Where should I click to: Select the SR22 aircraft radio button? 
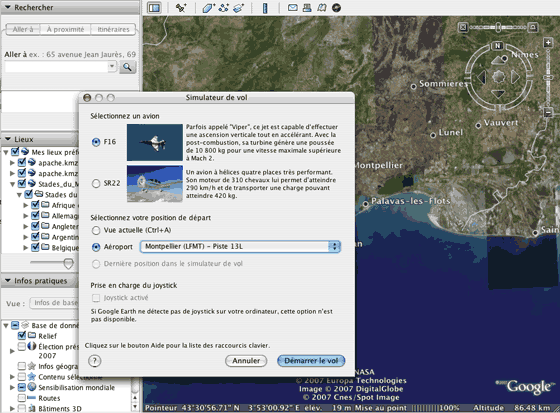(96, 184)
